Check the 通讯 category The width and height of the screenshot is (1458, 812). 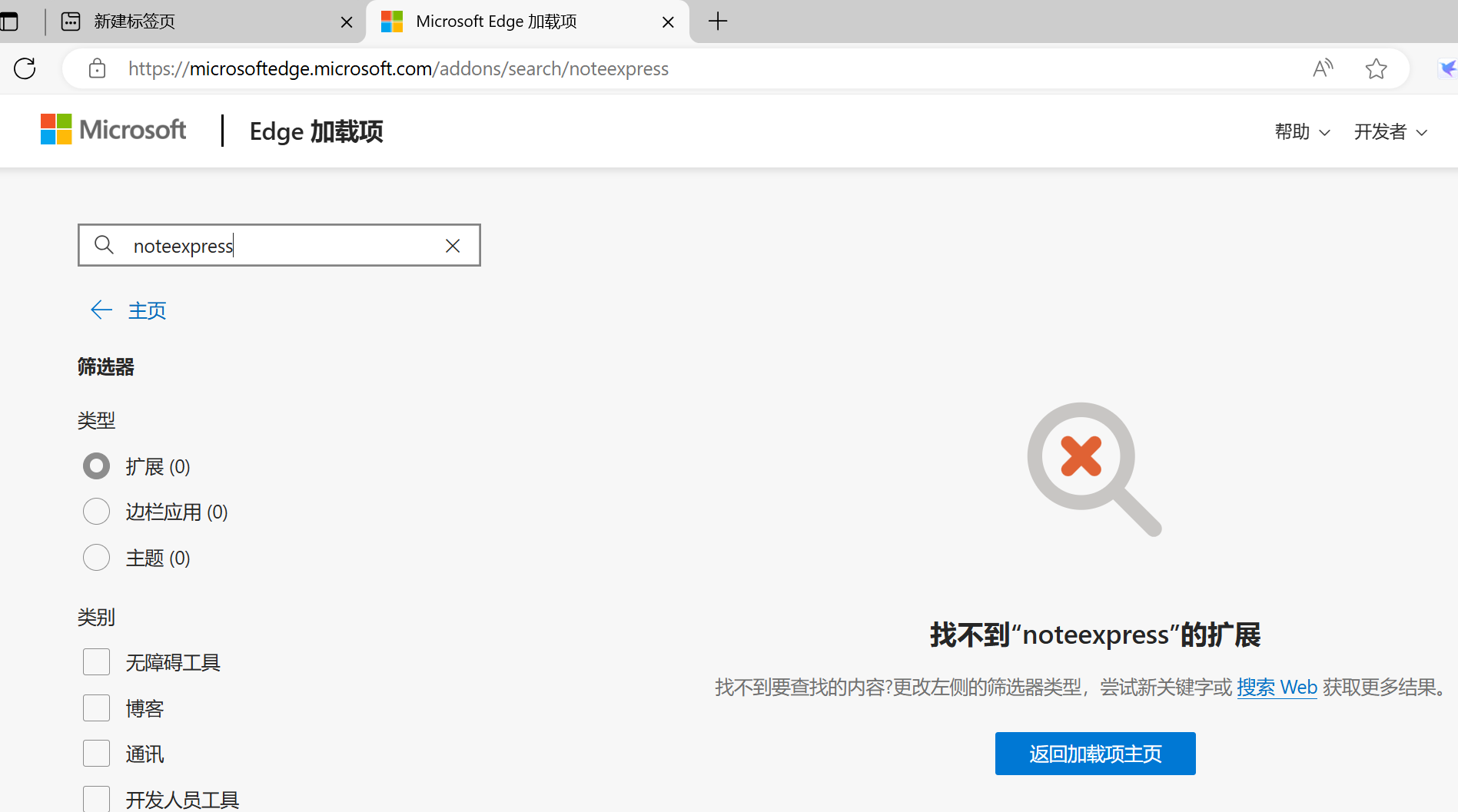coord(96,754)
